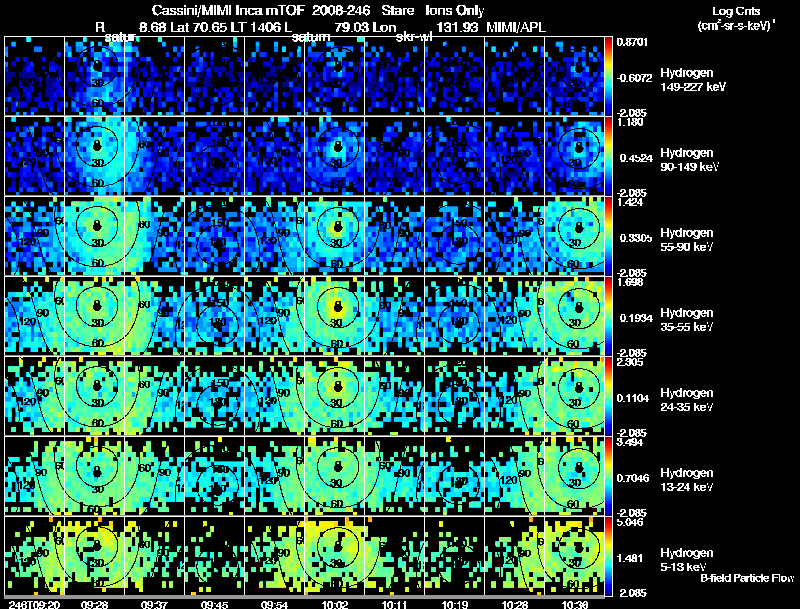Click the '10:11' time axis label
The width and height of the screenshot is (800, 609).
394,604
